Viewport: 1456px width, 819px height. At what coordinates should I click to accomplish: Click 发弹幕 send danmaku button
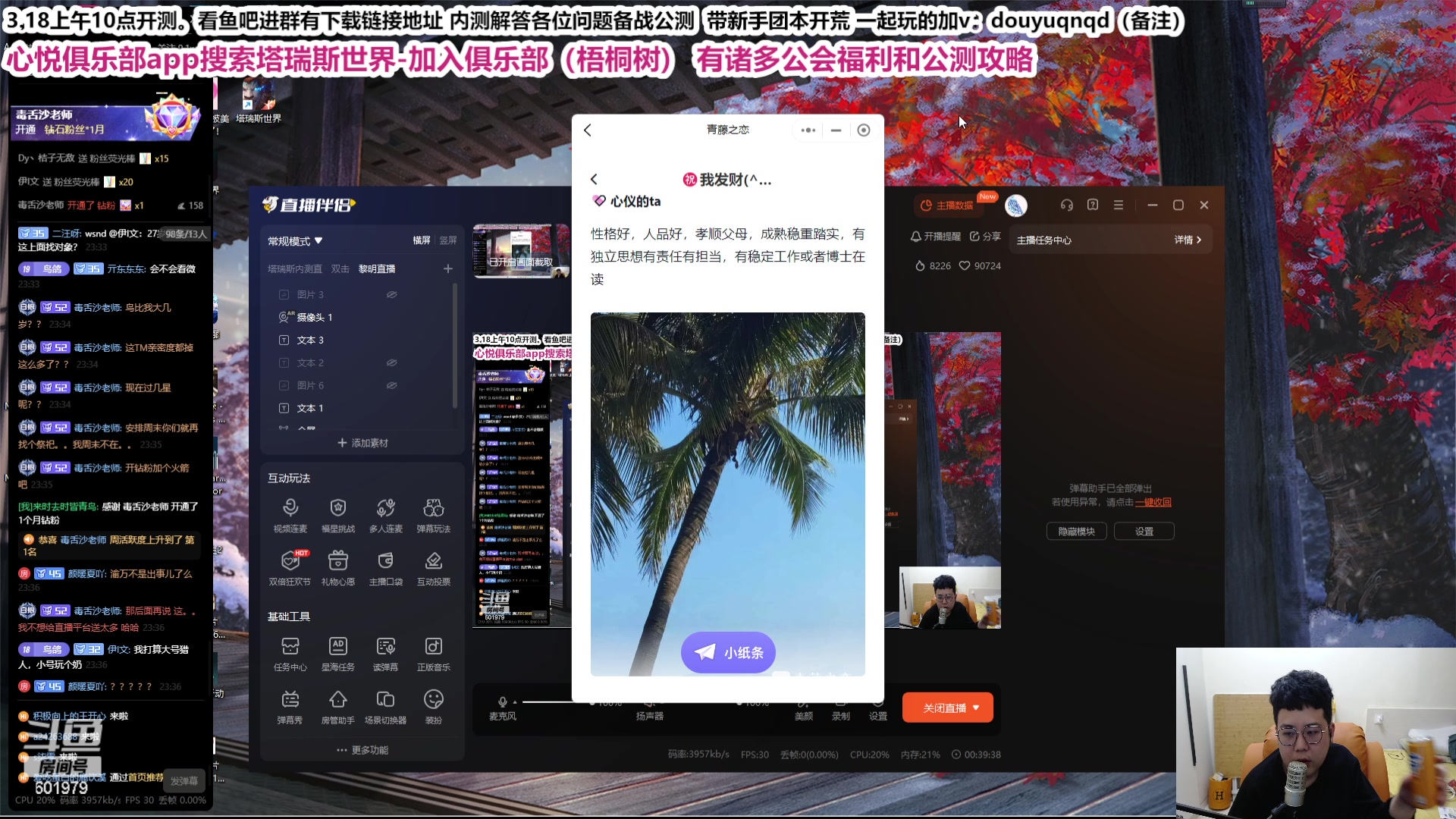coord(184,780)
